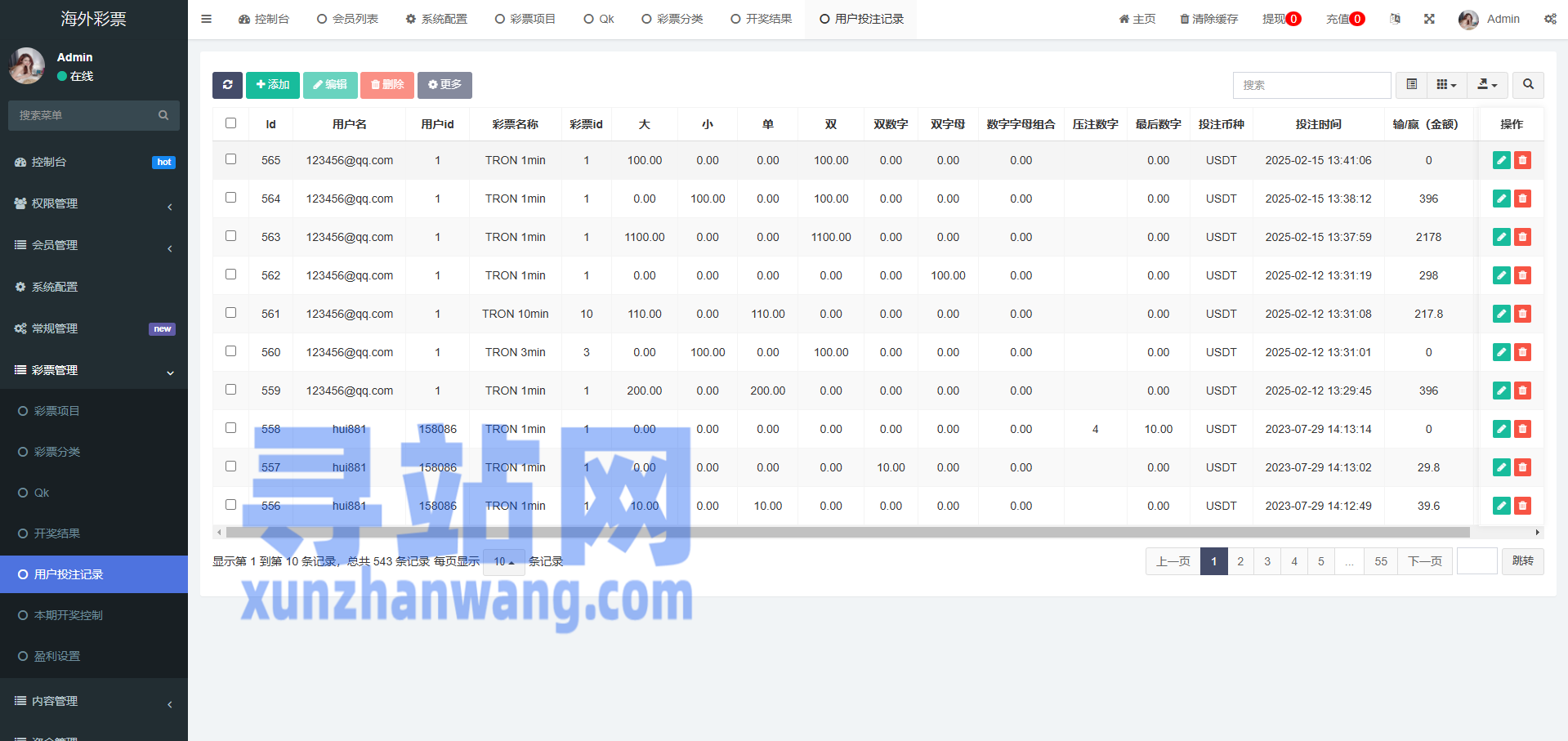
Task: Open the 更多 more actions dropdown
Action: coord(444,85)
